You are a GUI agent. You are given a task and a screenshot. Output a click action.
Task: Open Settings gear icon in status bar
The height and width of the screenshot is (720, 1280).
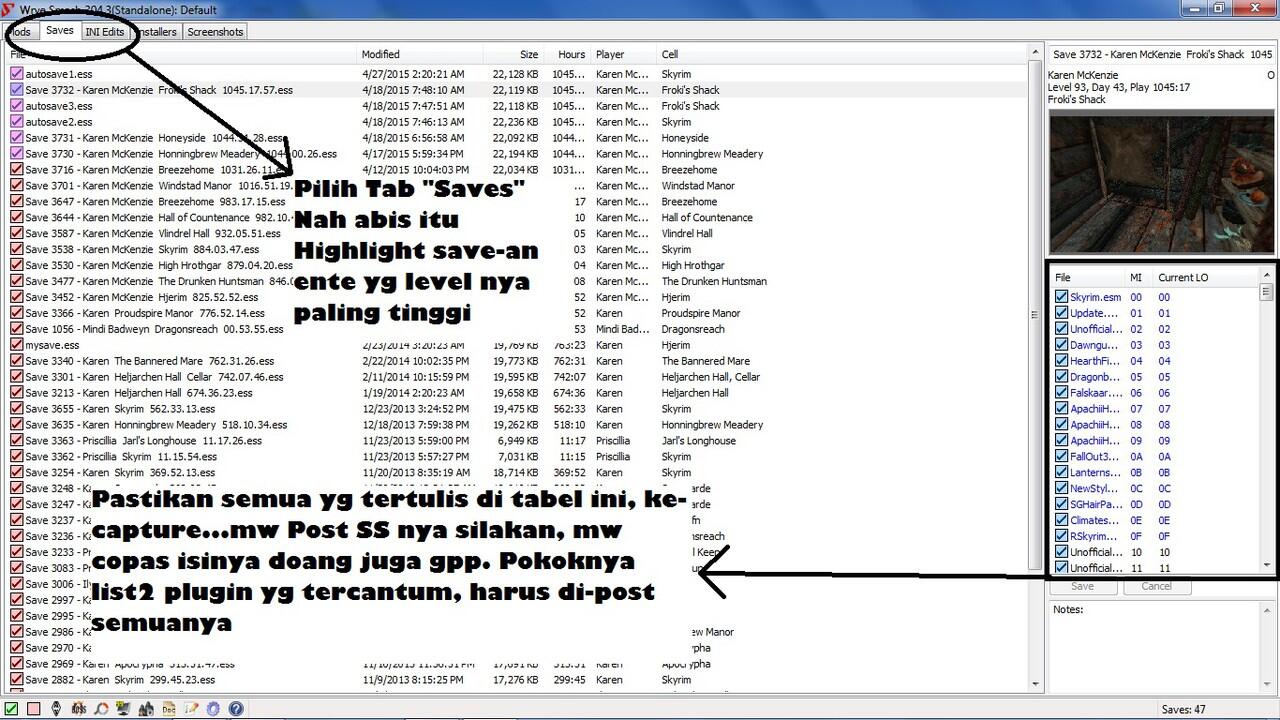point(213,709)
